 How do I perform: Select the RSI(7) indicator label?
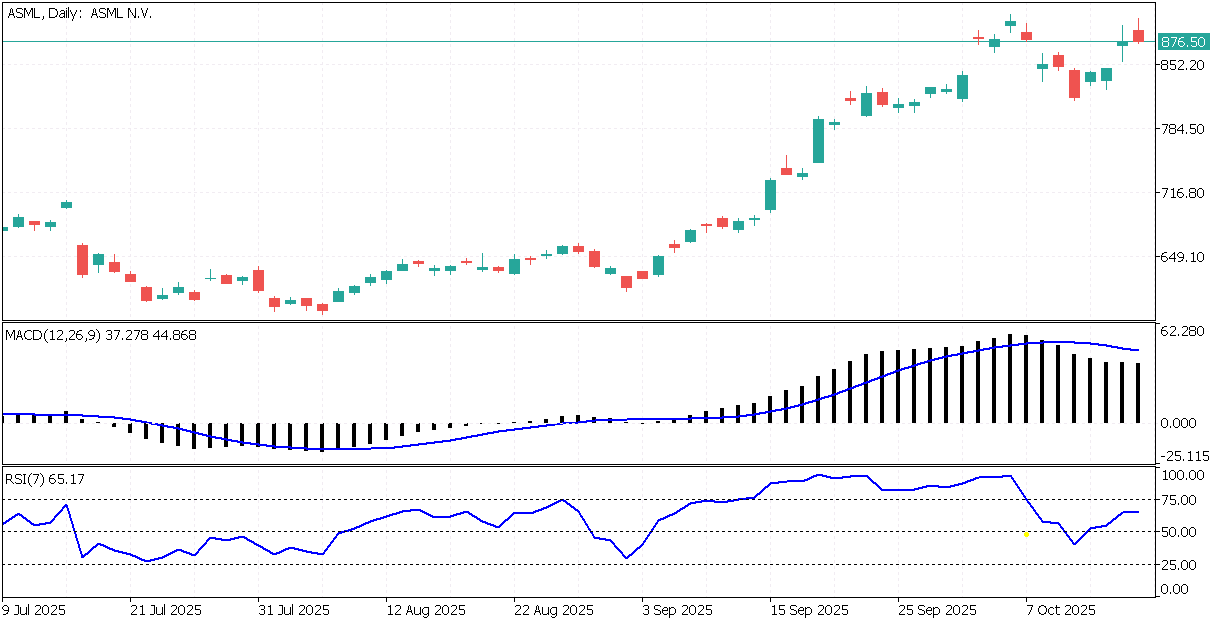point(45,479)
